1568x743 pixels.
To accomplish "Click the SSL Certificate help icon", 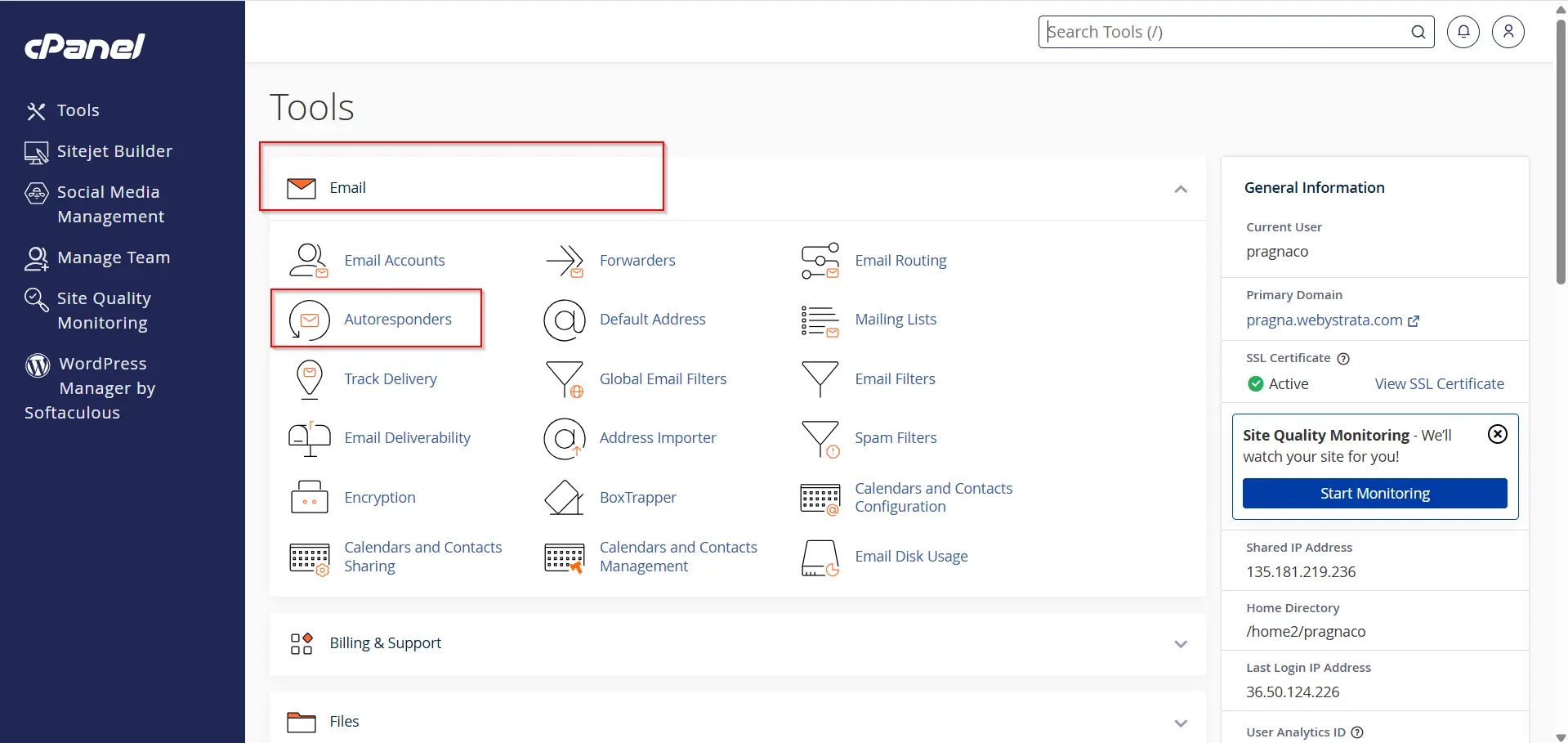I will tap(1343, 358).
